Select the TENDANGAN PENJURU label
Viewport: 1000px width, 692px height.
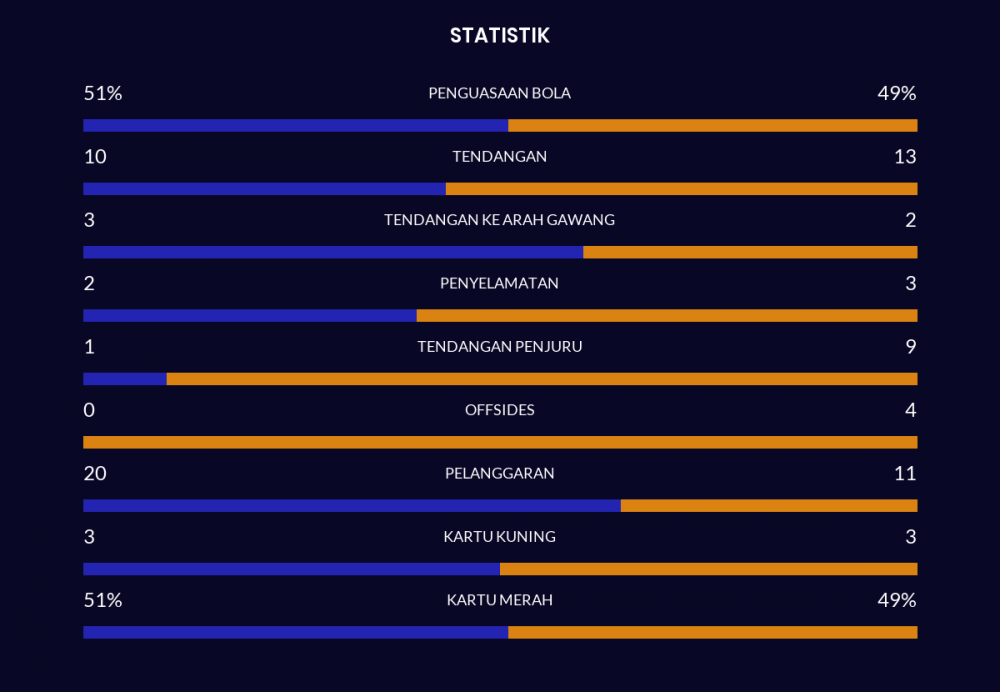point(499,347)
